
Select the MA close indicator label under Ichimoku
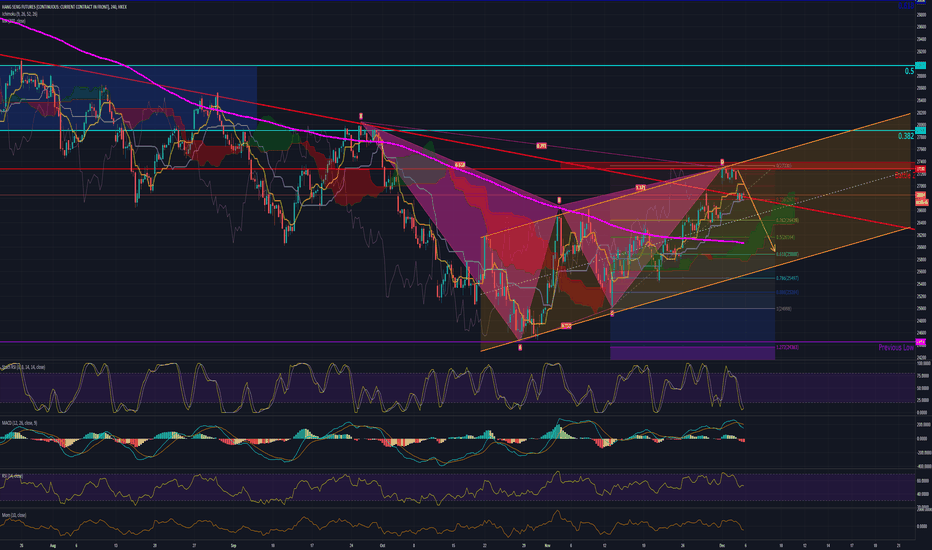pos(14,21)
